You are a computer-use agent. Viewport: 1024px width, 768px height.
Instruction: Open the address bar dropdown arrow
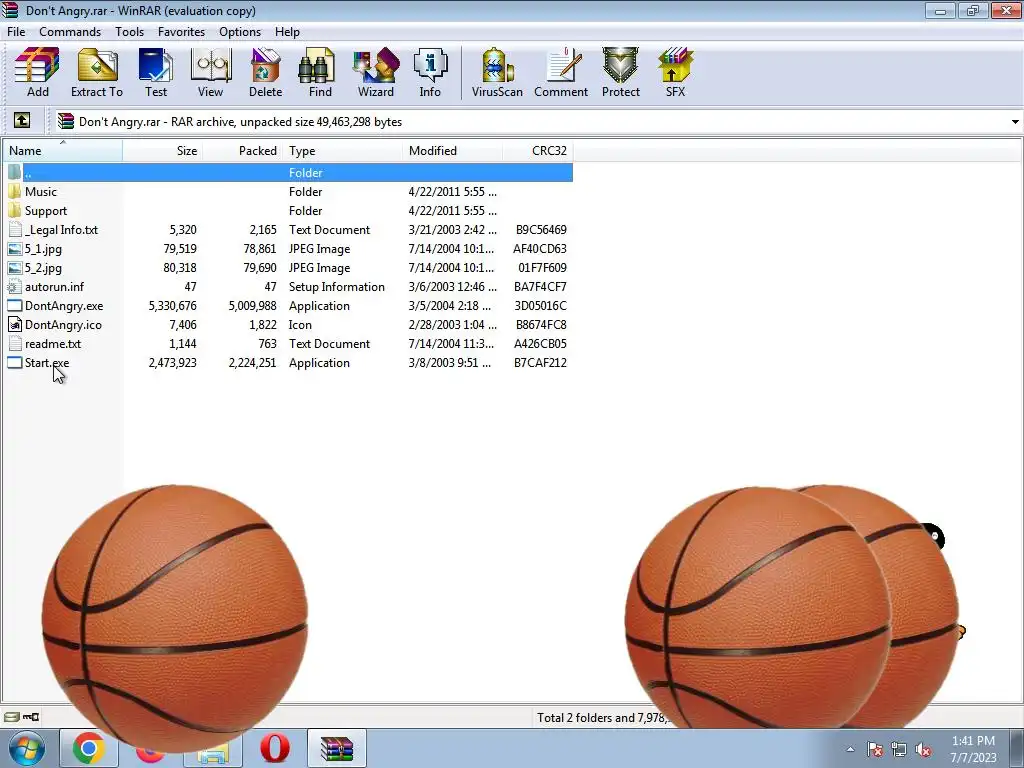tap(1014, 122)
